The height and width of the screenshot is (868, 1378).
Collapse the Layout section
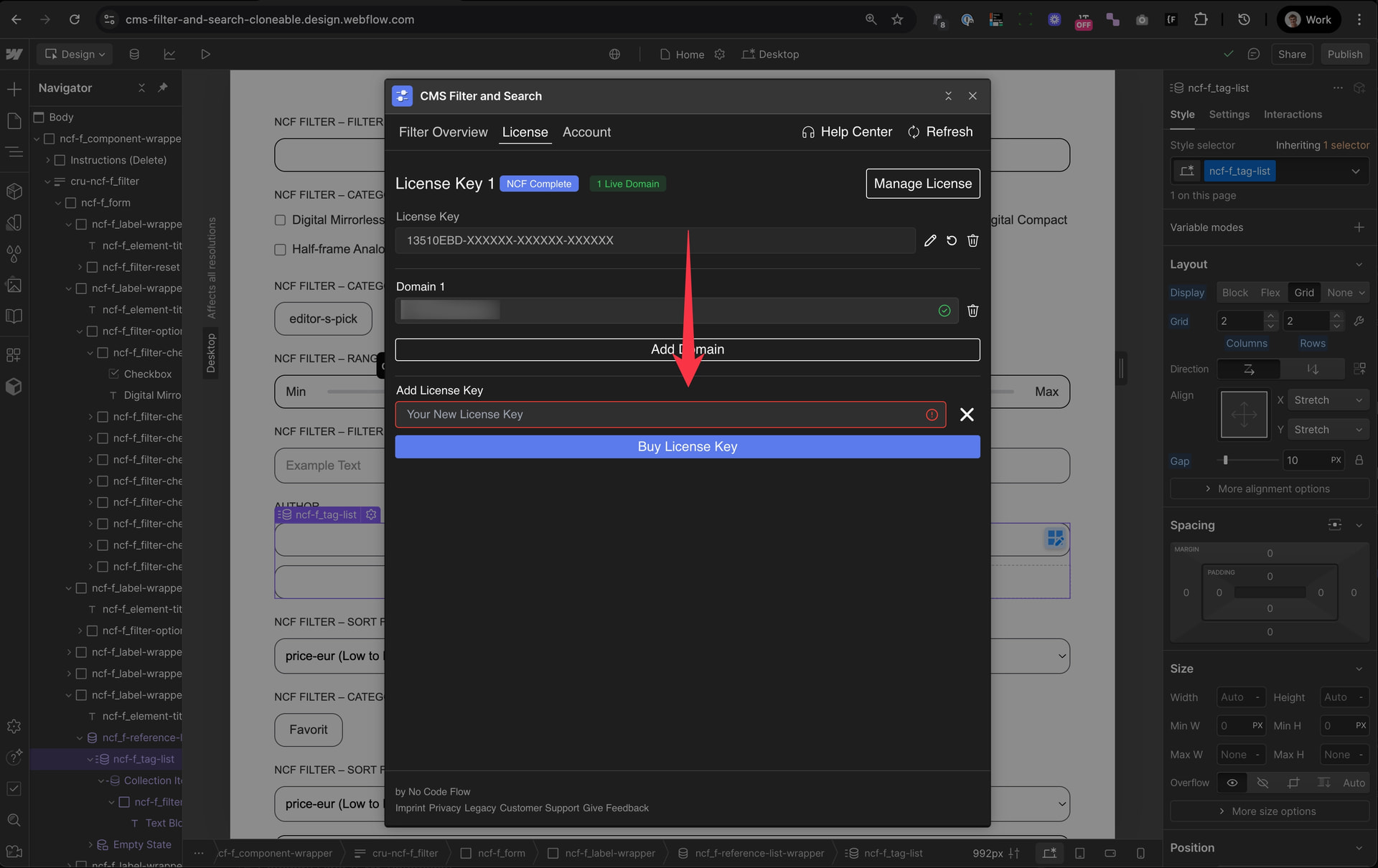tap(1359, 265)
